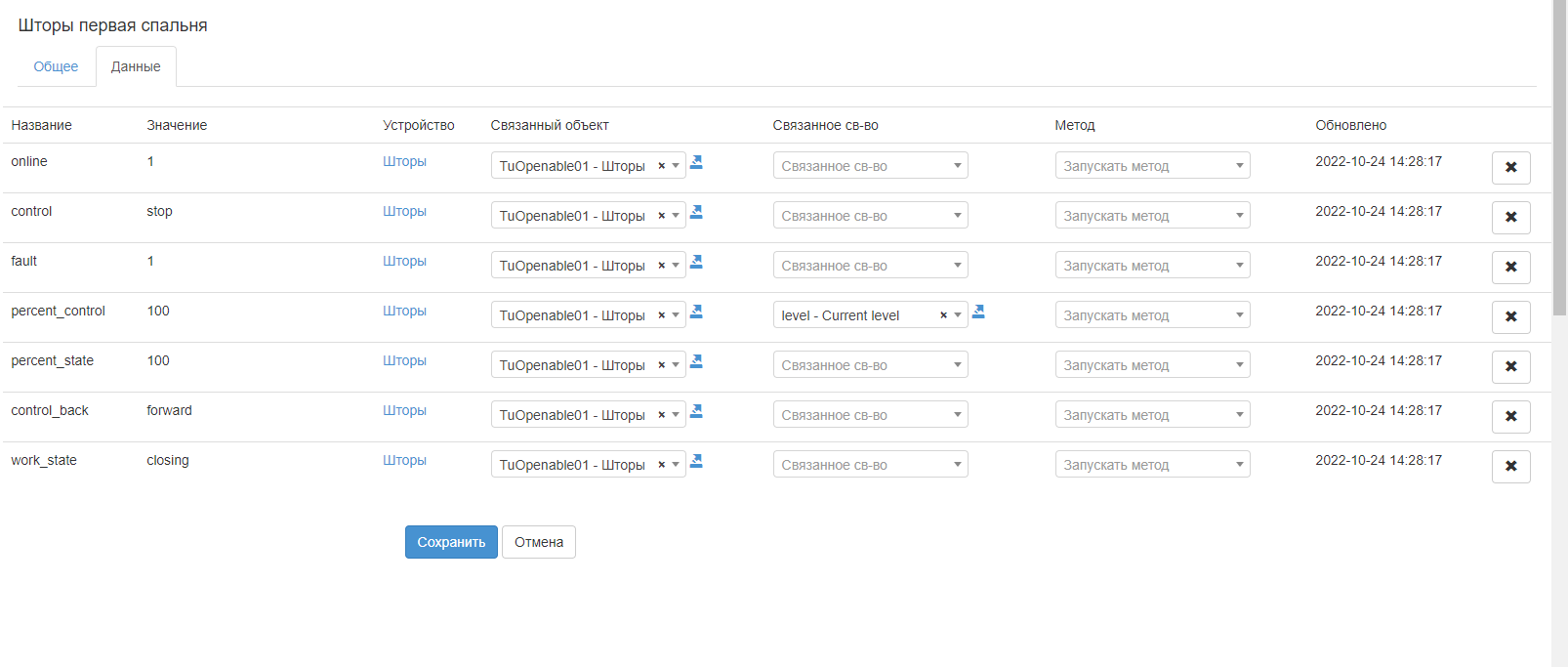Clear the linked object in percent_state row
This screenshot has width=1568, height=667.
click(661, 365)
